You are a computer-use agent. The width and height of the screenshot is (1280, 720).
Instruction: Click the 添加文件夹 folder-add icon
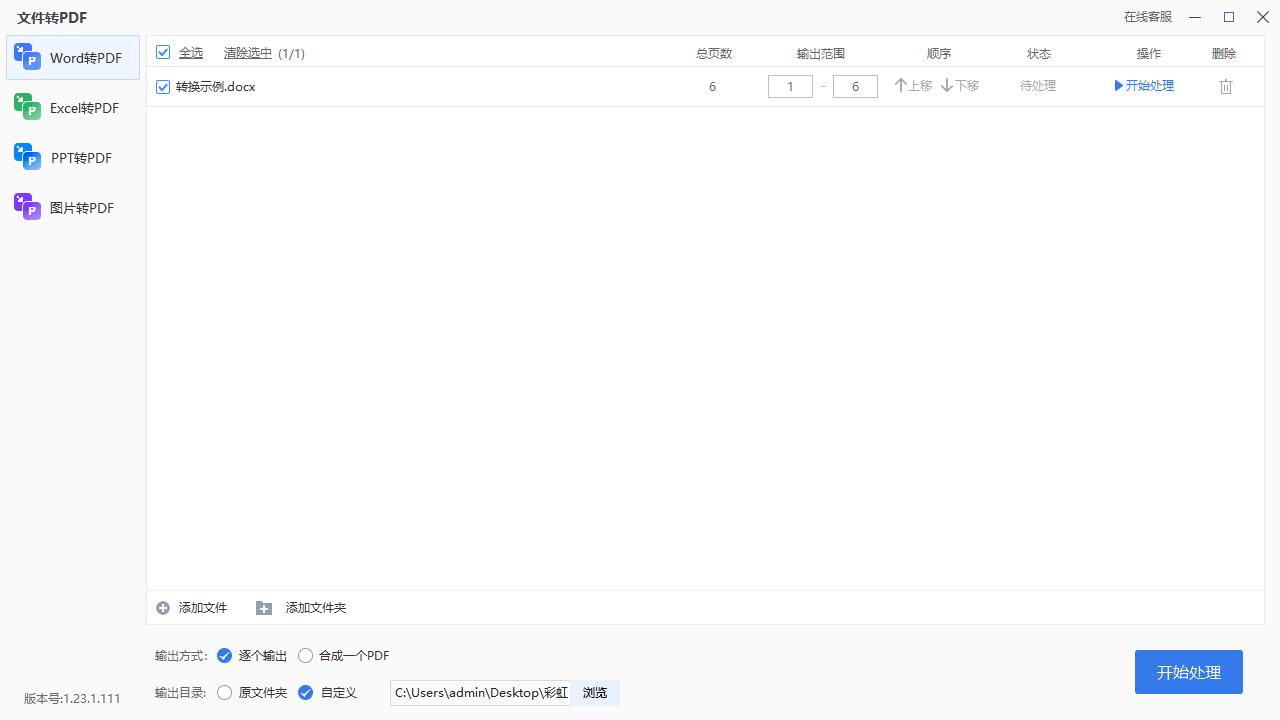(x=264, y=607)
